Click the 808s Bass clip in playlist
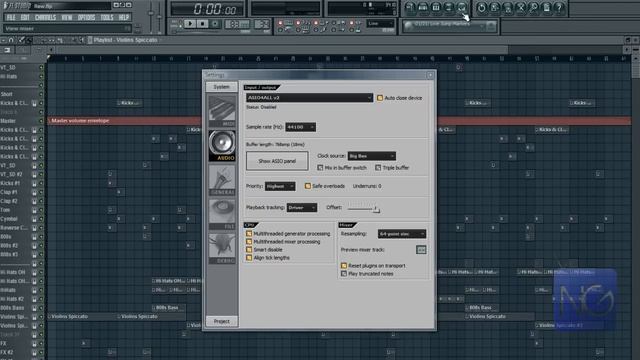 click(x=169, y=308)
